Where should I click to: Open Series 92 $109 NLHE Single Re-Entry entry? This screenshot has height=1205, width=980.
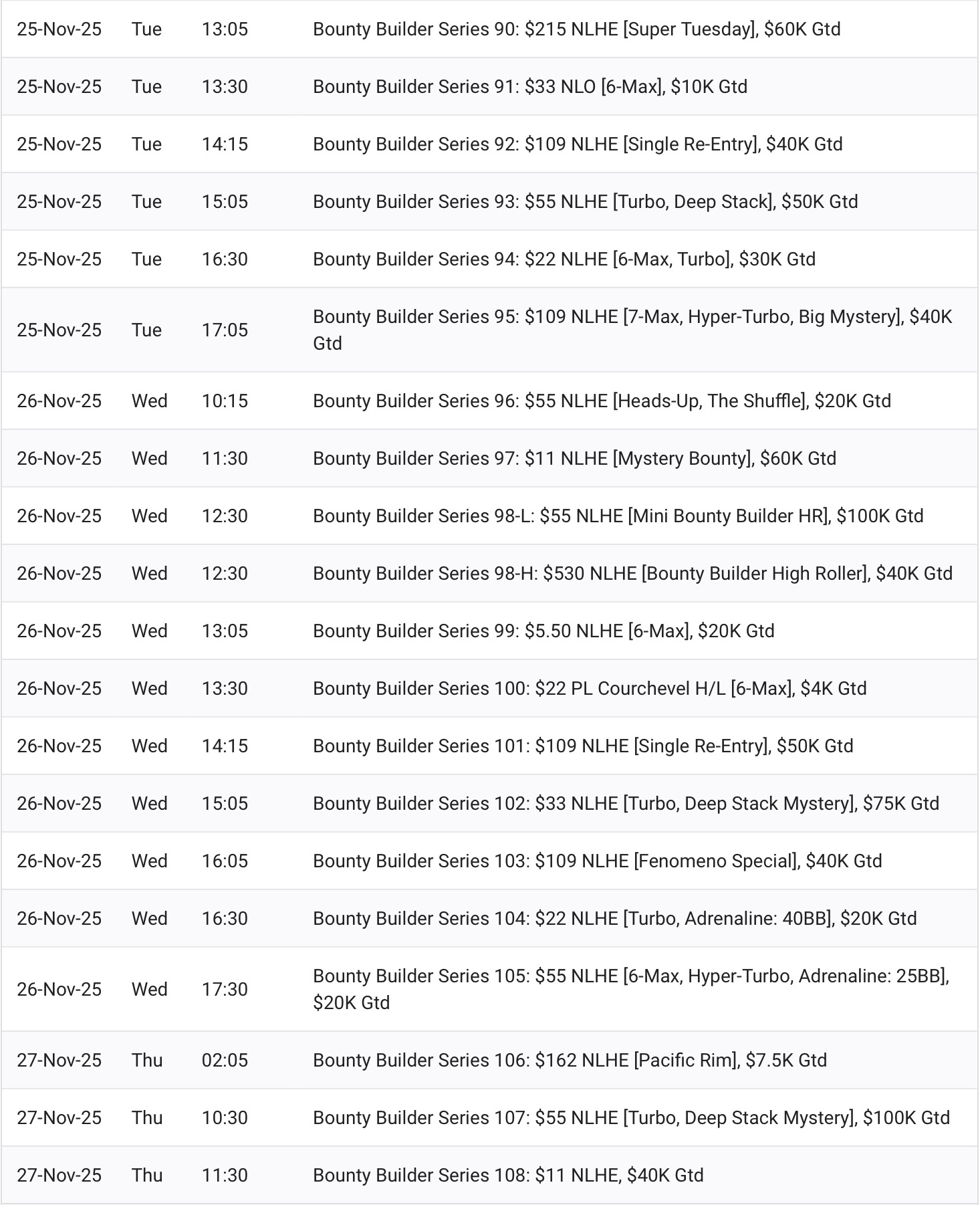(577, 144)
